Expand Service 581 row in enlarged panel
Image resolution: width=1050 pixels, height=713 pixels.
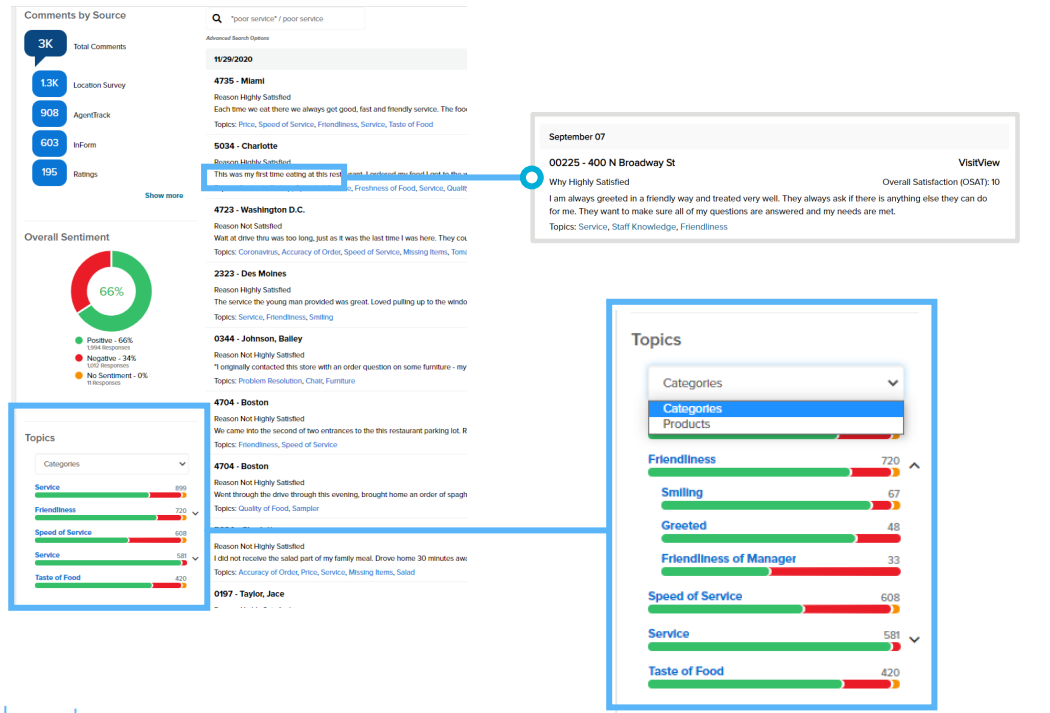[x=914, y=639]
